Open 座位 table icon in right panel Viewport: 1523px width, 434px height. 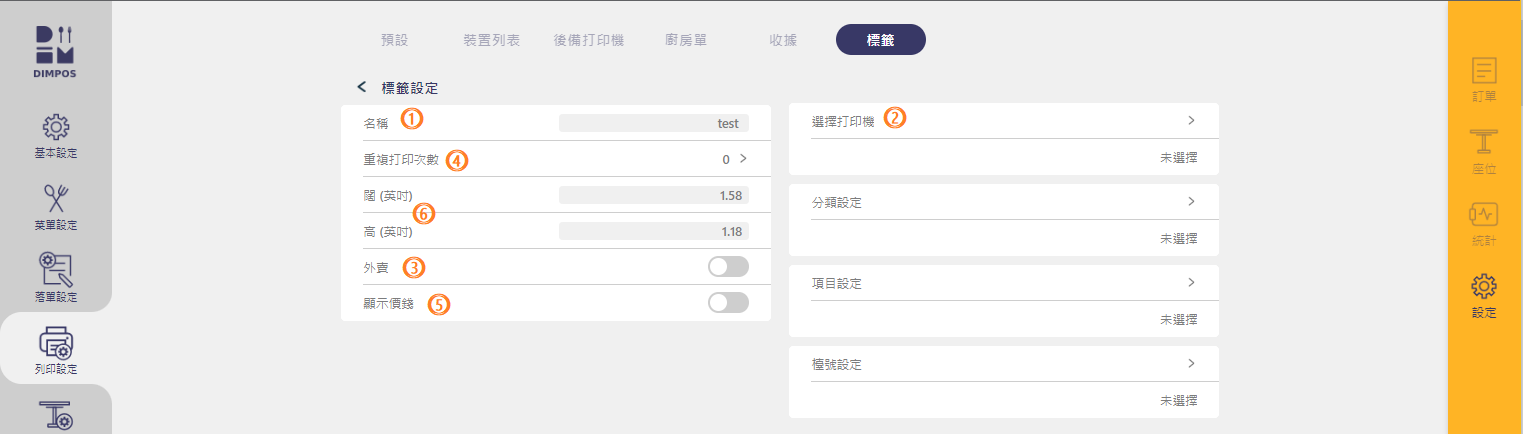1484,143
